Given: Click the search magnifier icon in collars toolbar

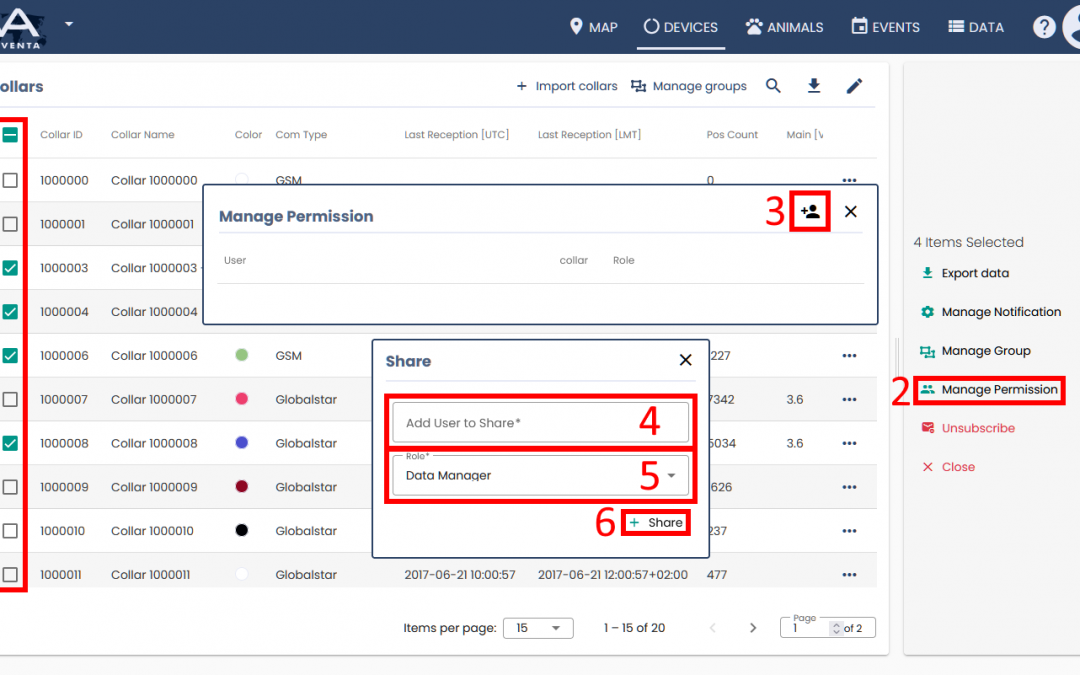Looking at the screenshot, I should coord(773,86).
